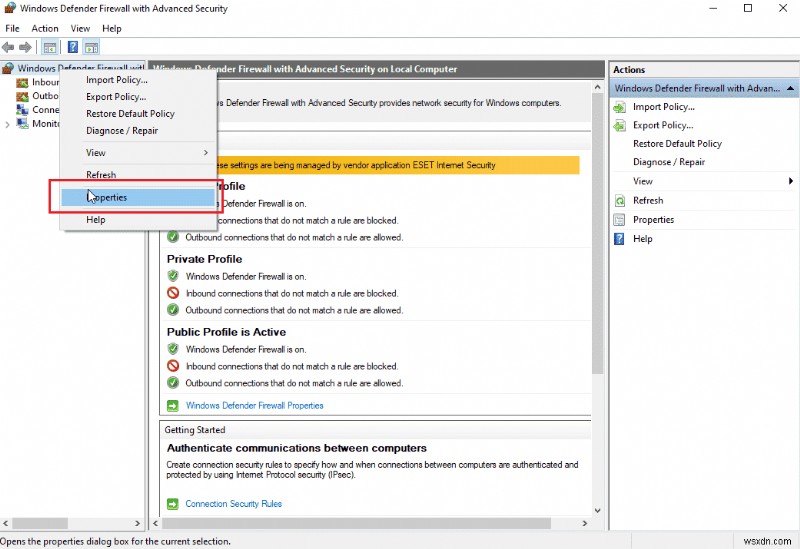Click Restore Default Policy in Actions pane
This screenshot has height=549, width=800.
click(x=677, y=144)
